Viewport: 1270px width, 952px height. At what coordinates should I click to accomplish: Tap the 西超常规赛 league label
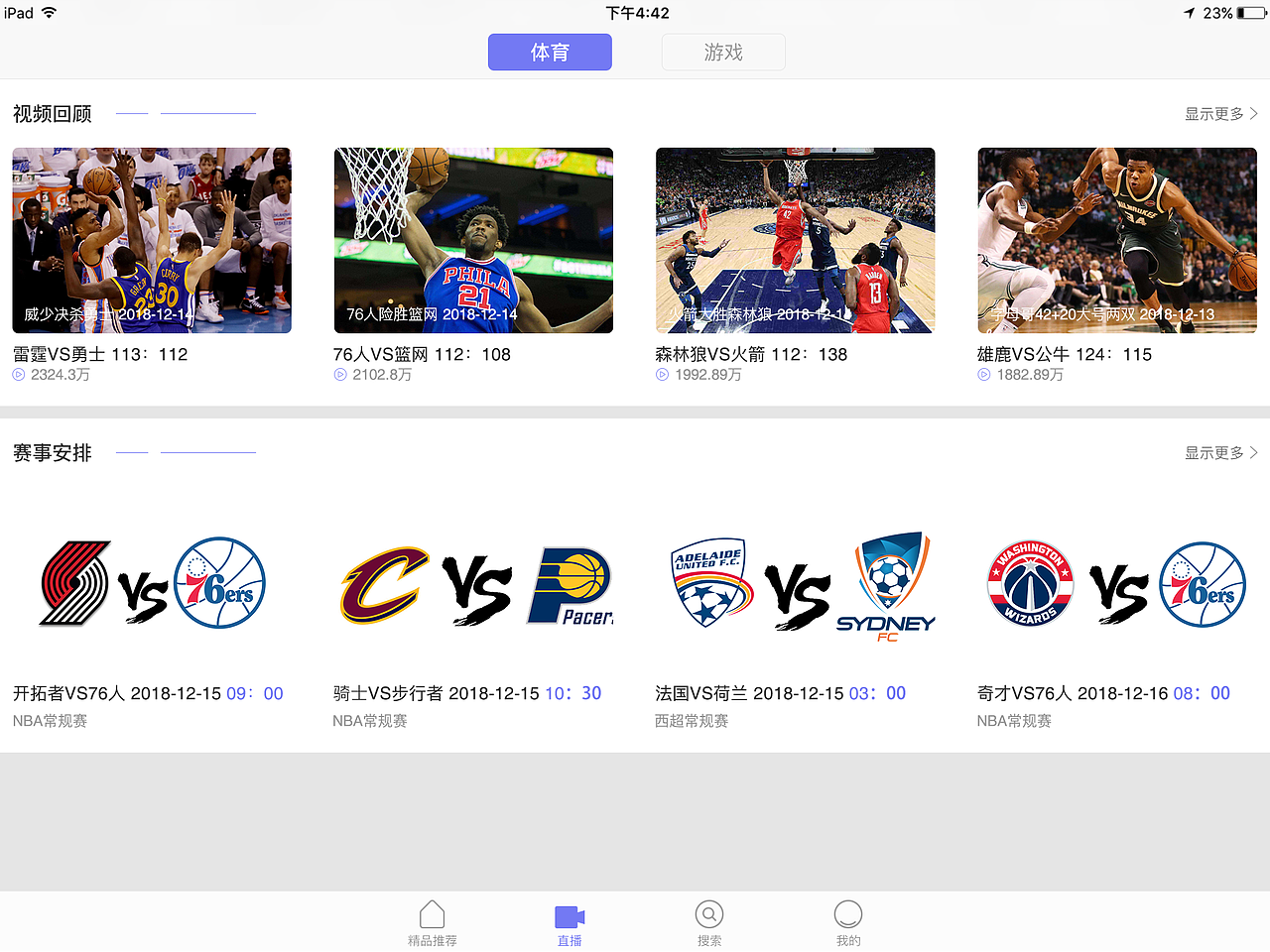pos(692,721)
